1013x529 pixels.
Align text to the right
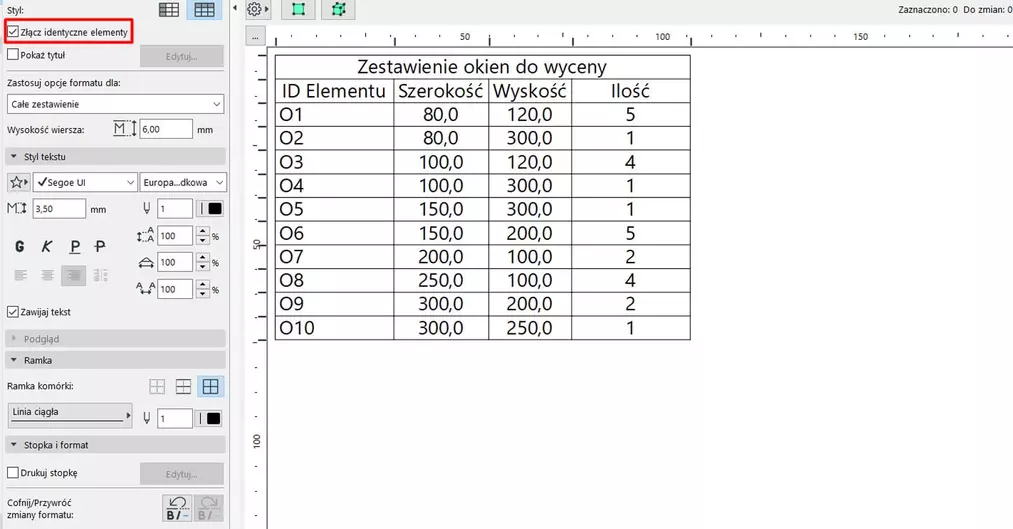pyautogui.click(x=74, y=275)
